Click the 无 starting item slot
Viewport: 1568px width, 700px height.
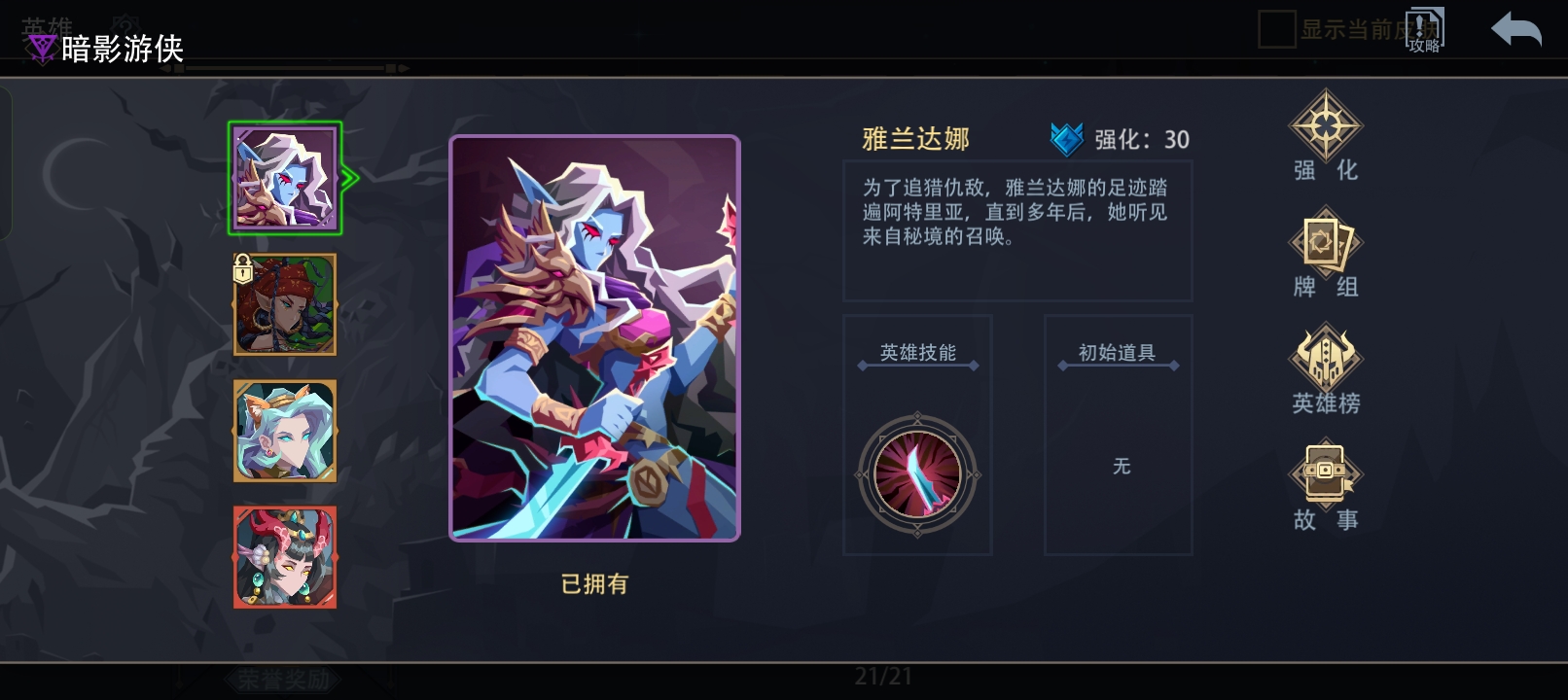1119,467
